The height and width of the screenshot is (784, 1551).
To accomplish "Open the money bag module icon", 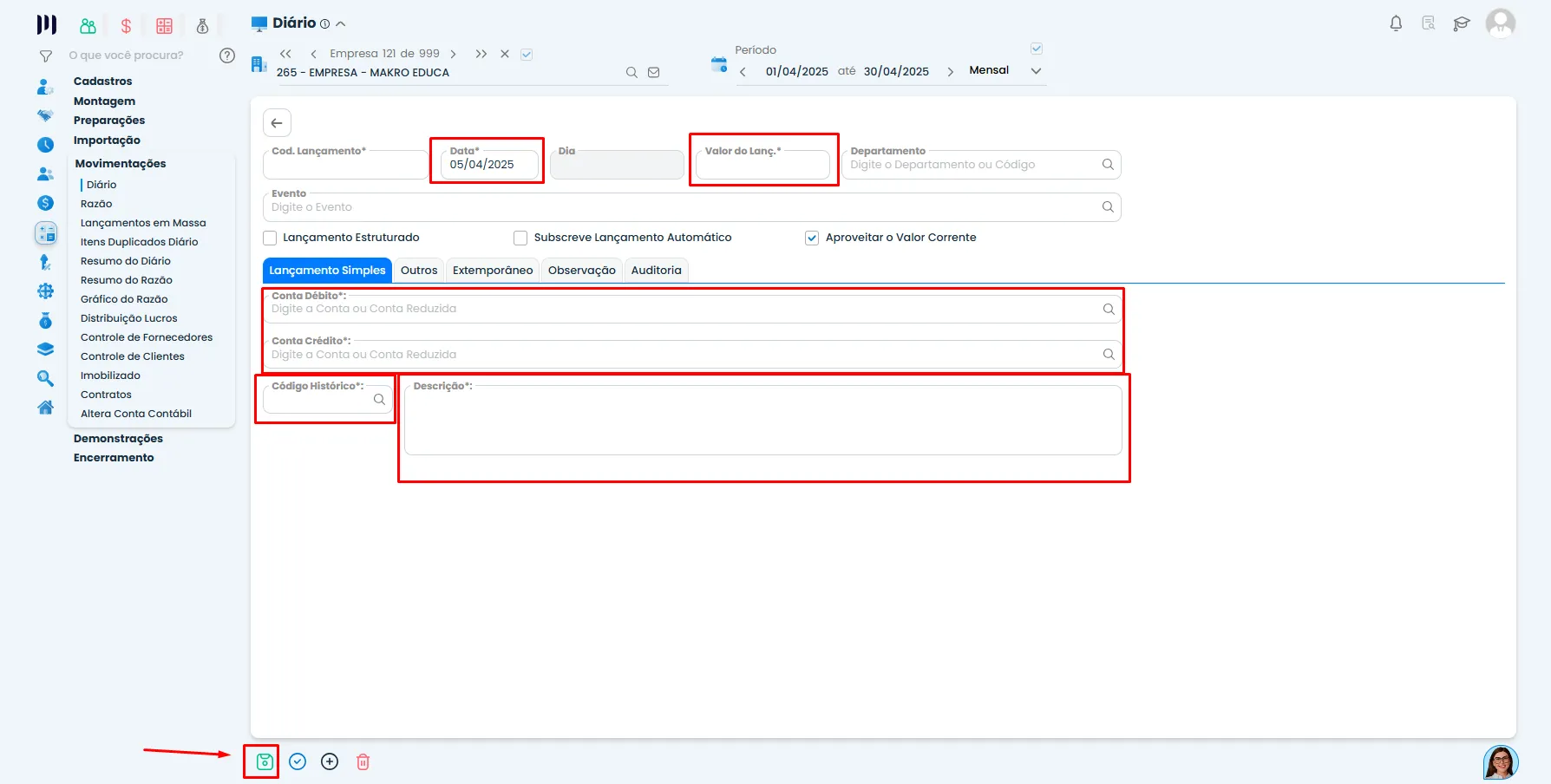I will point(202,26).
